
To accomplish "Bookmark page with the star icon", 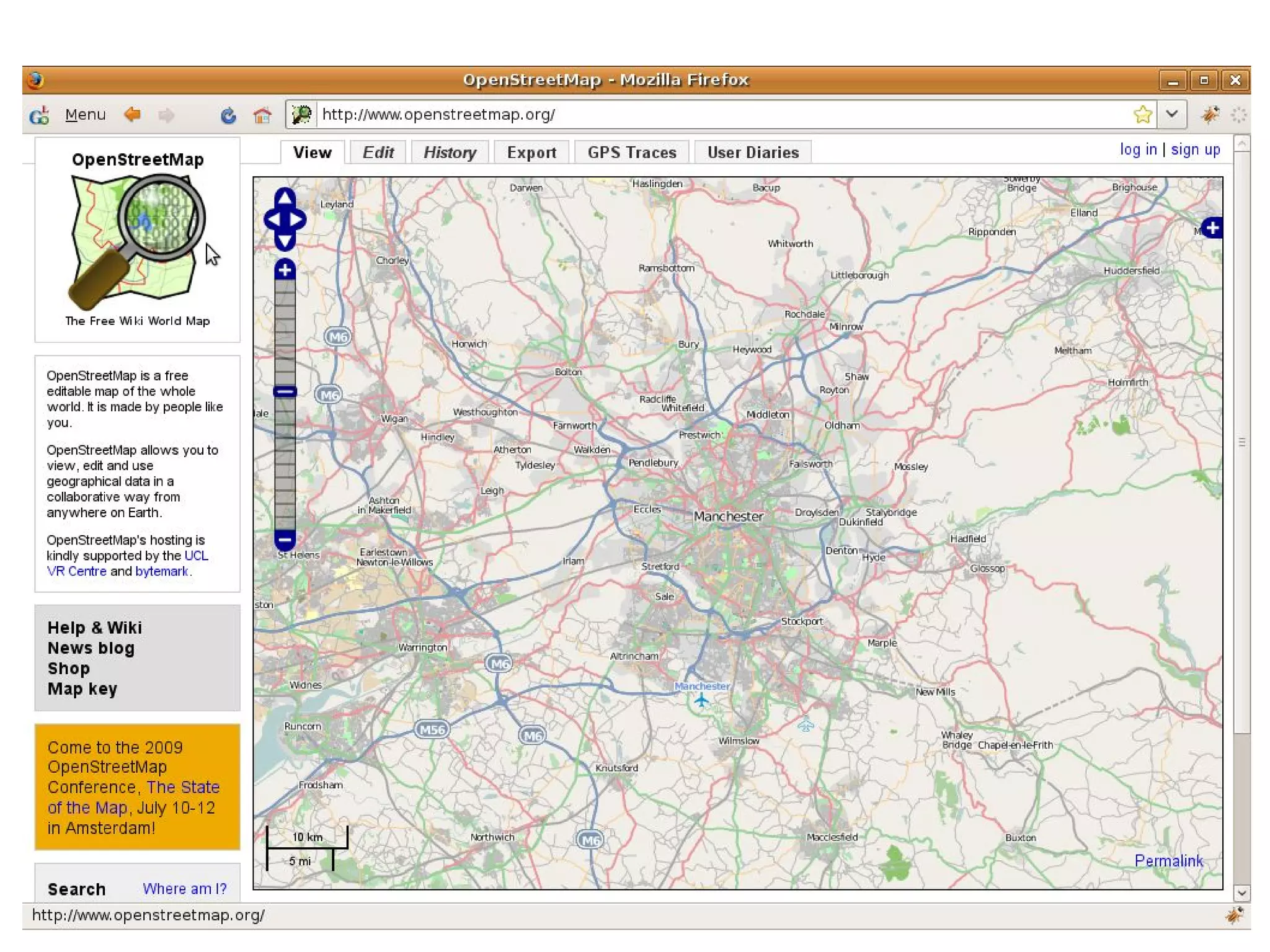I will (x=1142, y=115).
